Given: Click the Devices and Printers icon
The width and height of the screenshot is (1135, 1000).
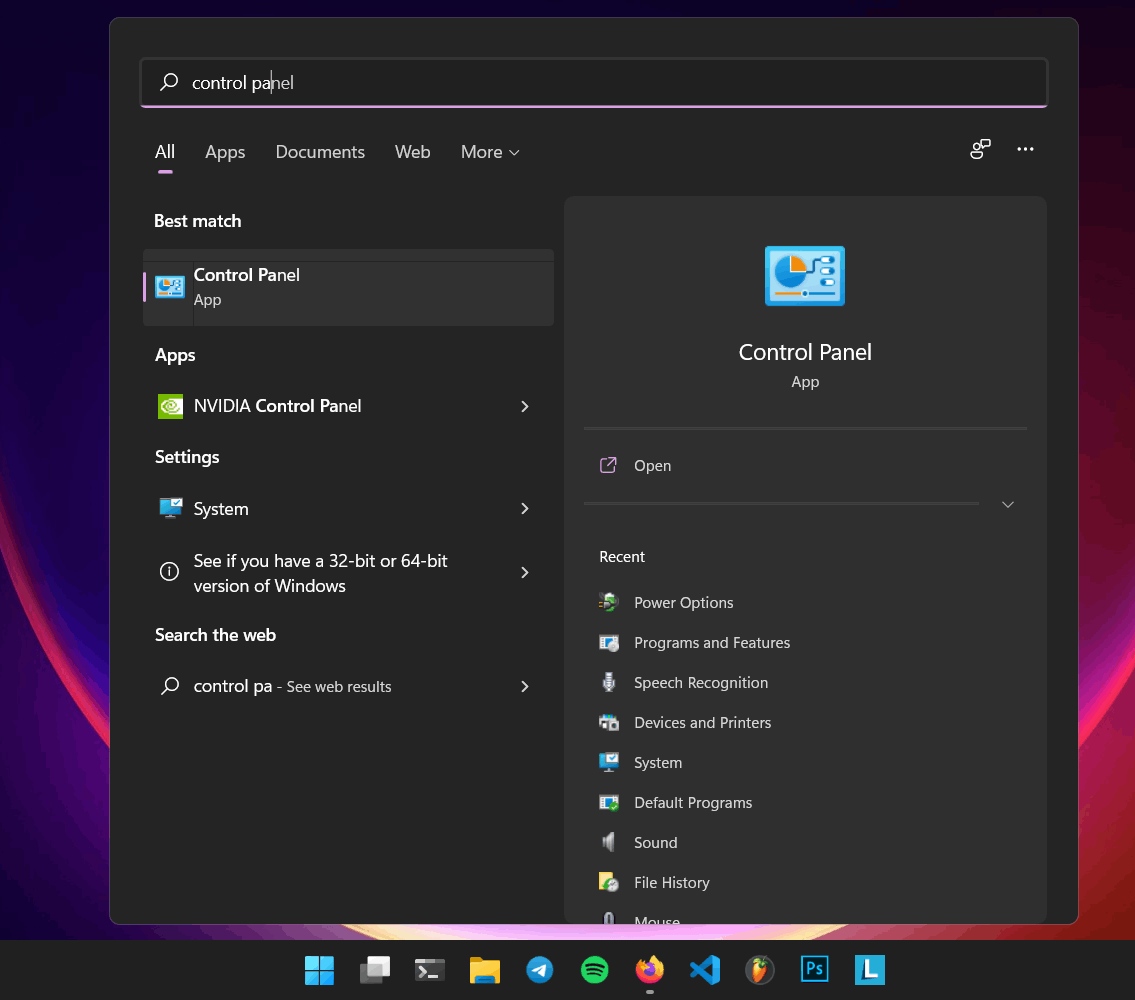Looking at the screenshot, I should point(609,723).
